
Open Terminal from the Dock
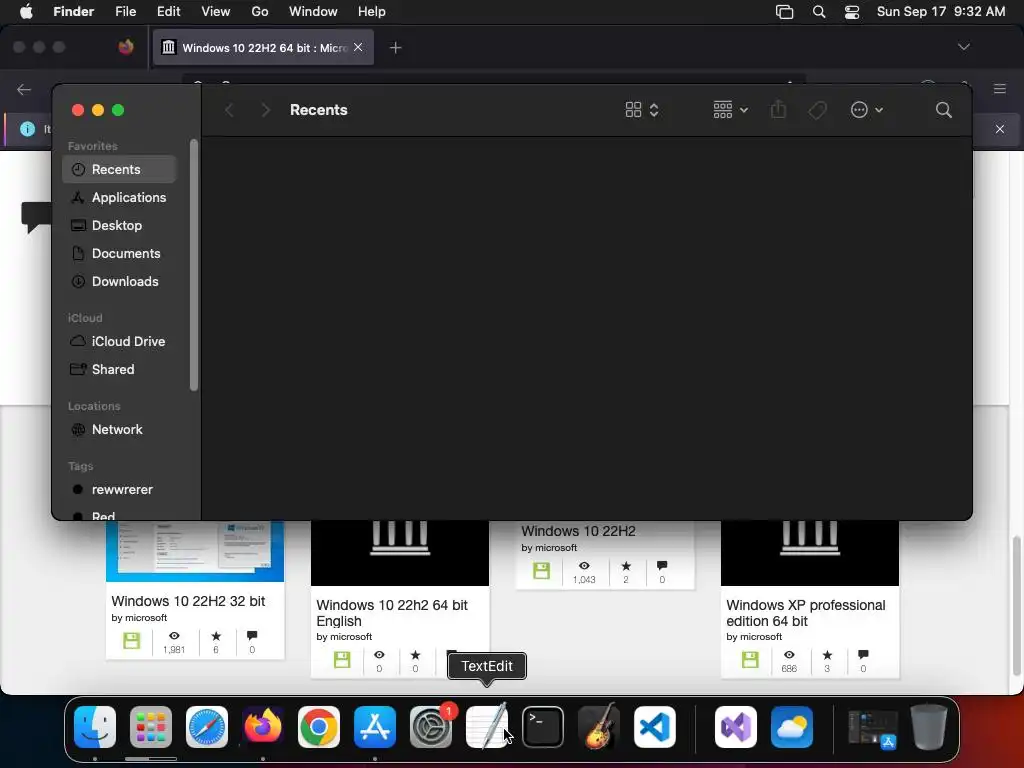coord(543,727)
